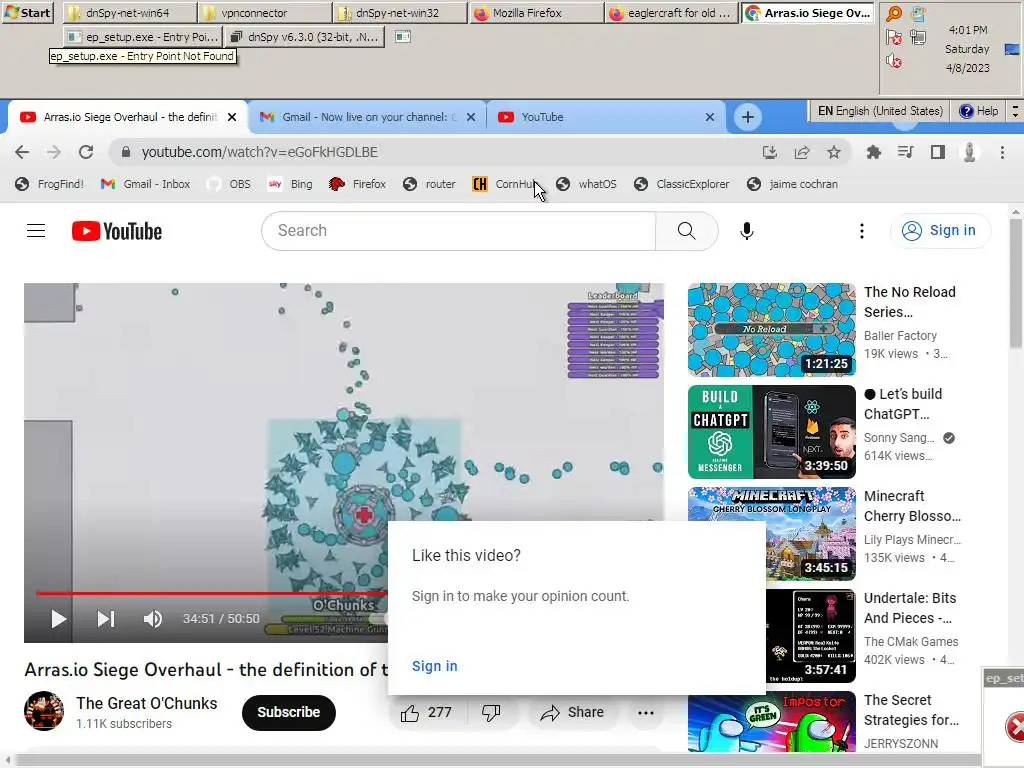Click the address bar URL
Image resolution: width=1024 pixels, height=768 pixels.
click(x=260, y=152)
